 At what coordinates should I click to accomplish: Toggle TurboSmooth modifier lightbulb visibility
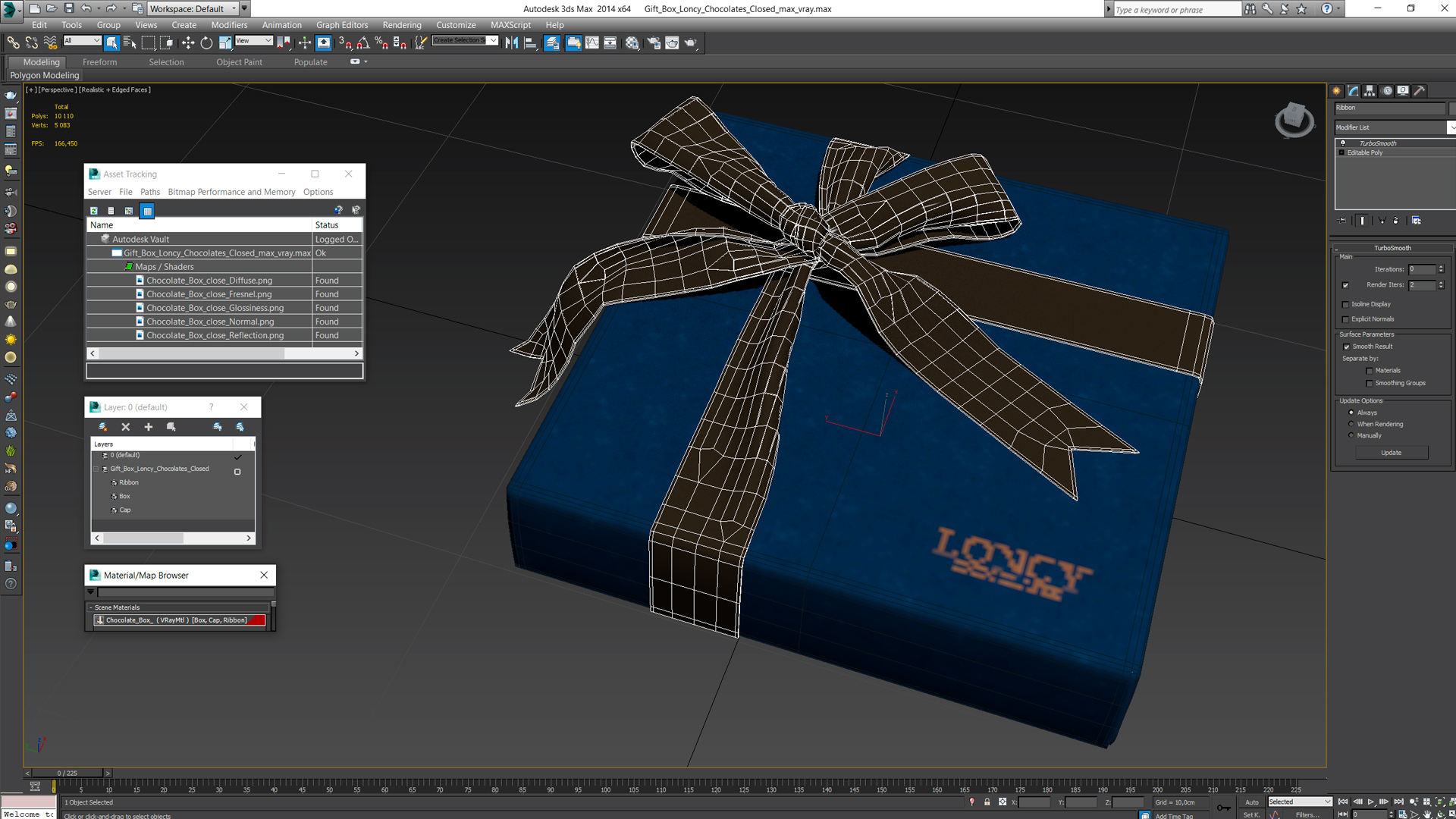pos(1343,143)
